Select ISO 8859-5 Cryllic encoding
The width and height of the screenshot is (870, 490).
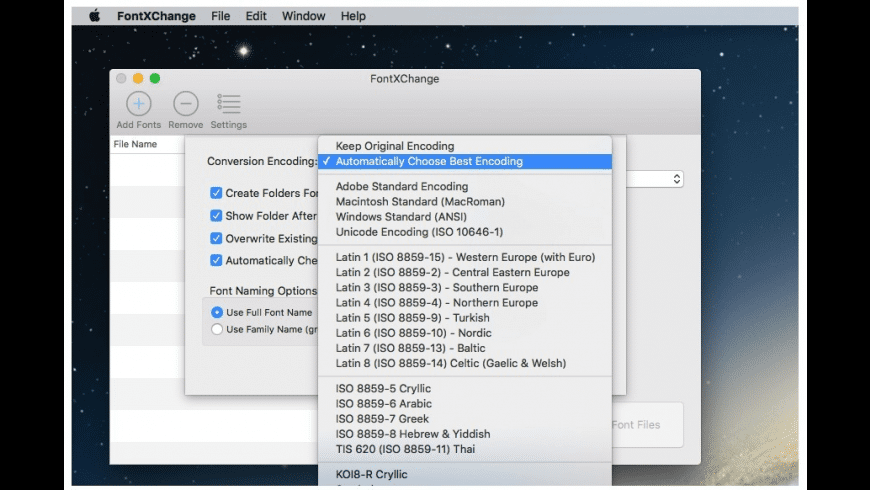point(465,388)
